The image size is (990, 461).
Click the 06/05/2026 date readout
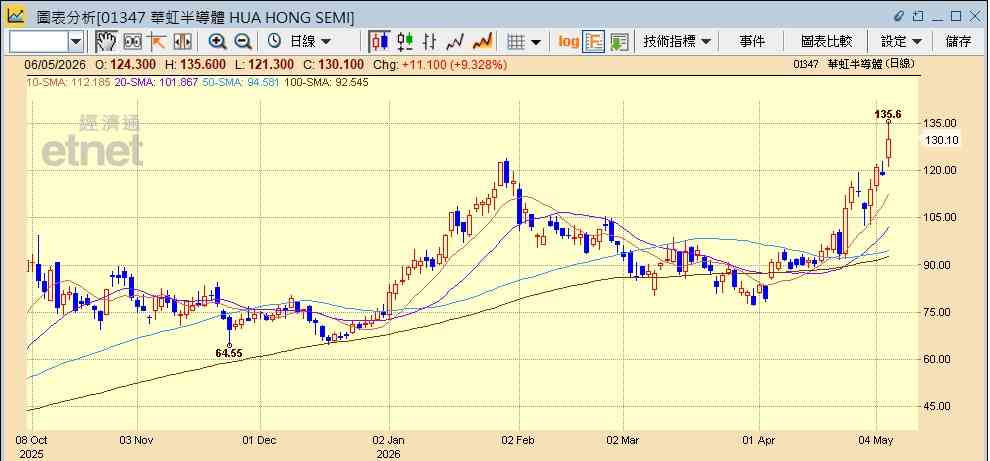(56, 64)
